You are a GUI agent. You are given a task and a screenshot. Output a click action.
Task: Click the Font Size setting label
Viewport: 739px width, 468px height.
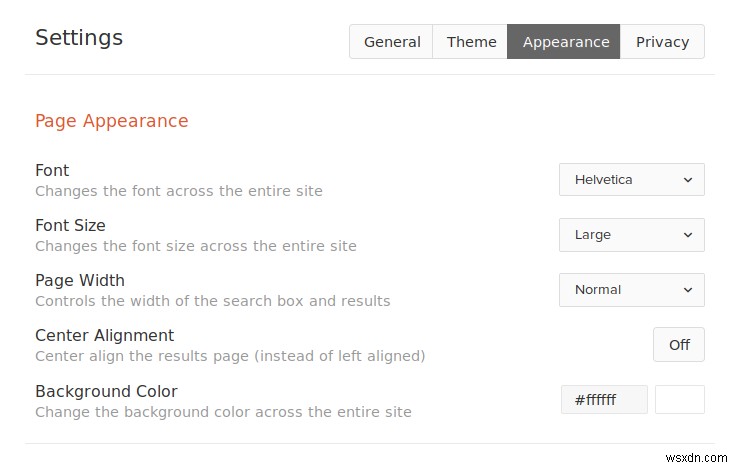point(70,226)
